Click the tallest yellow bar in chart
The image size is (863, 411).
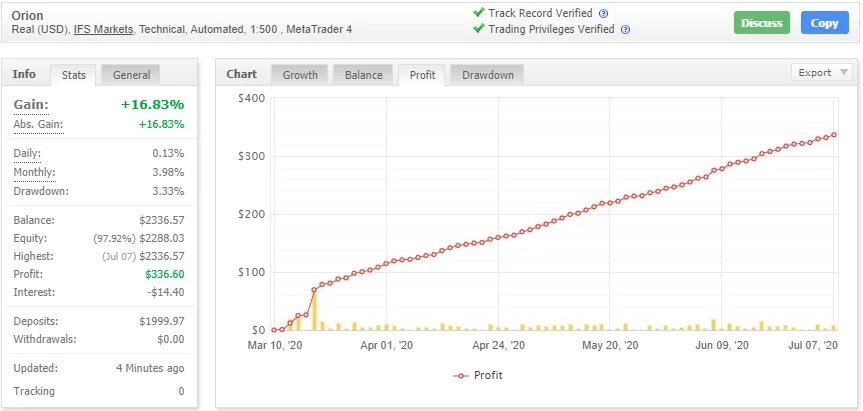point(314,310)
